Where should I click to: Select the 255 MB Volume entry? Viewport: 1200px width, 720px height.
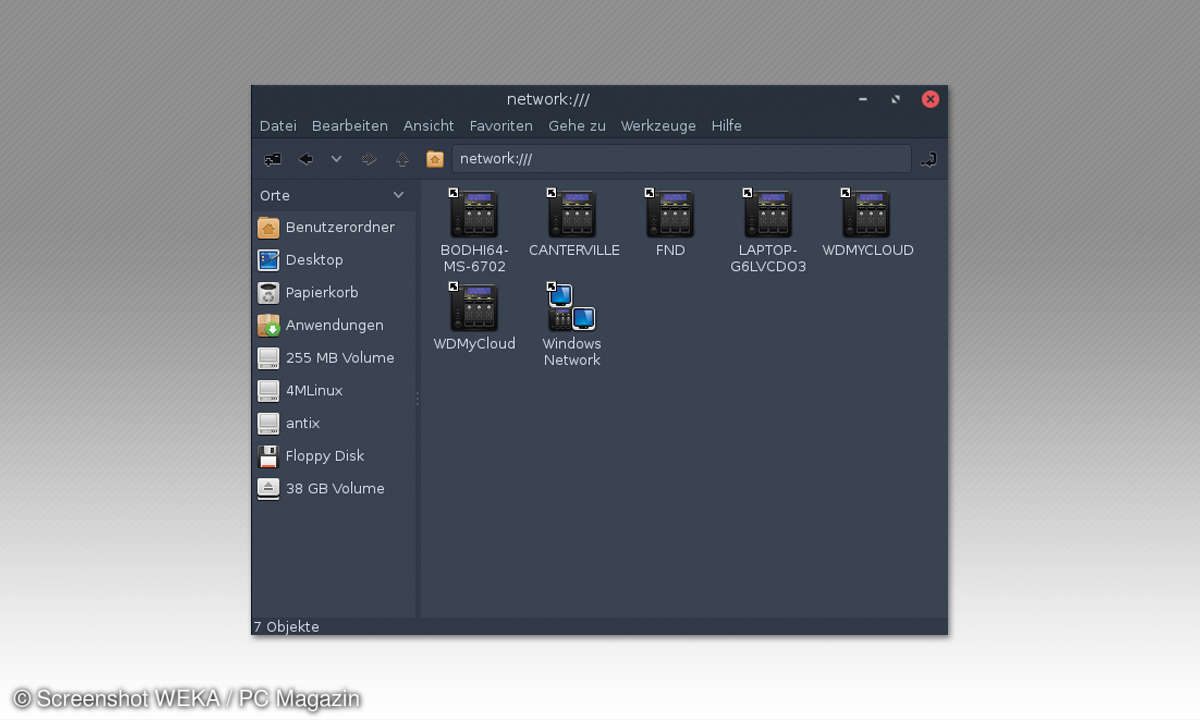tap(334, 358)
